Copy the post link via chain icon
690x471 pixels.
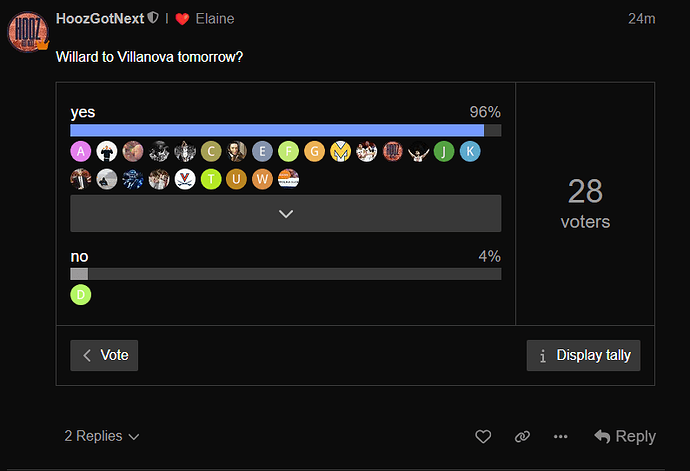(x=522, y=436)
